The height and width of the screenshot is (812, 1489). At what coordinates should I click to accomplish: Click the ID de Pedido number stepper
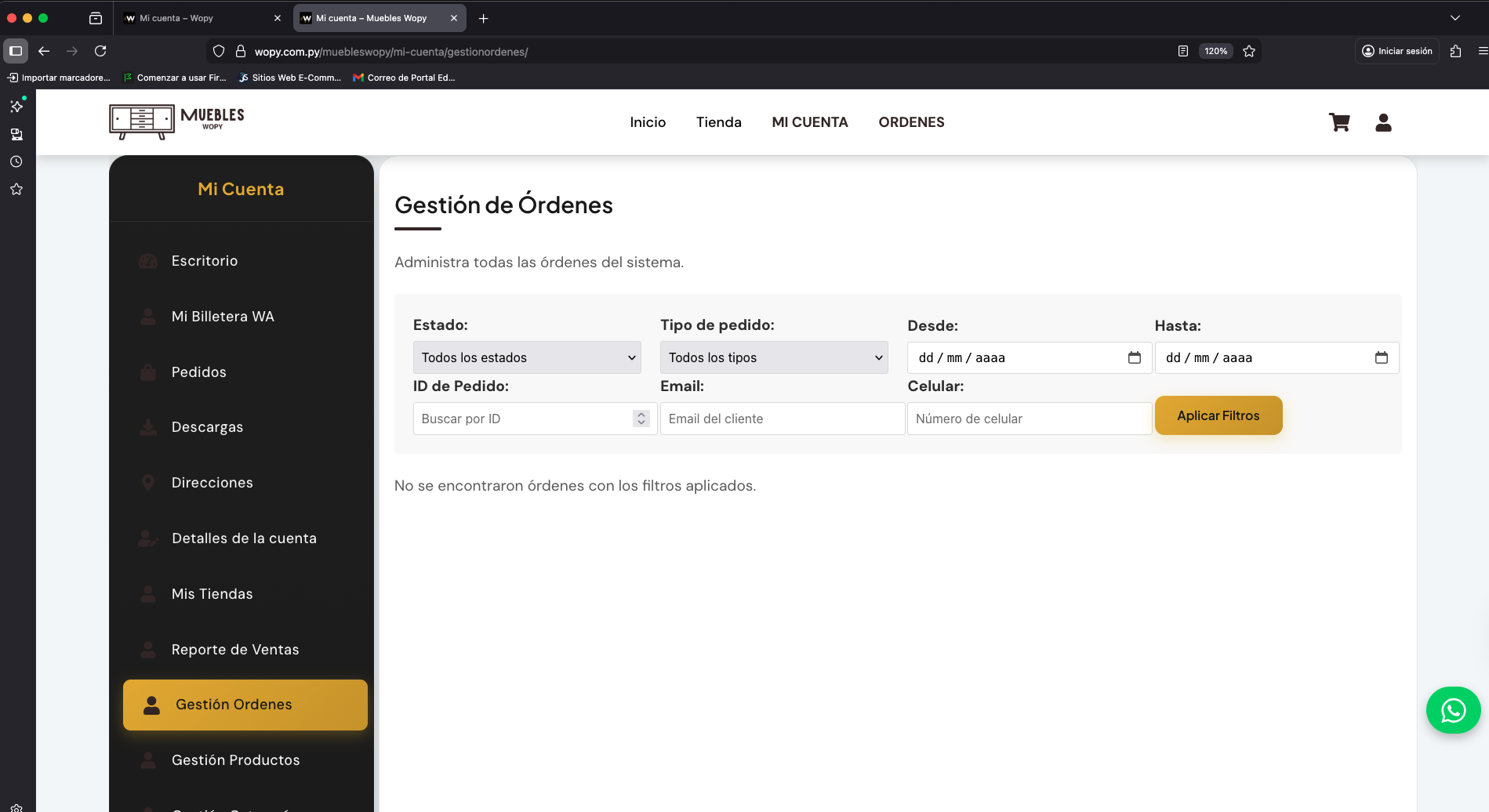click(x=641, y=419)
